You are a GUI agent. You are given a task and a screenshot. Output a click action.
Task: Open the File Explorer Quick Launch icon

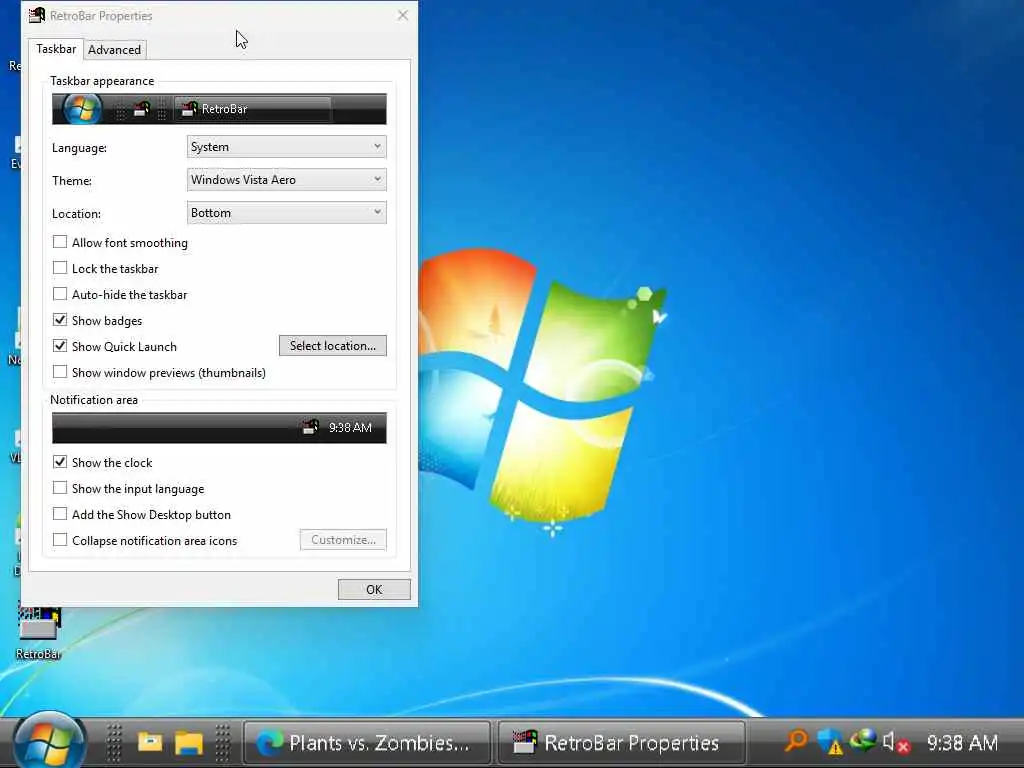pyautogui.click(x=189, y=743)
